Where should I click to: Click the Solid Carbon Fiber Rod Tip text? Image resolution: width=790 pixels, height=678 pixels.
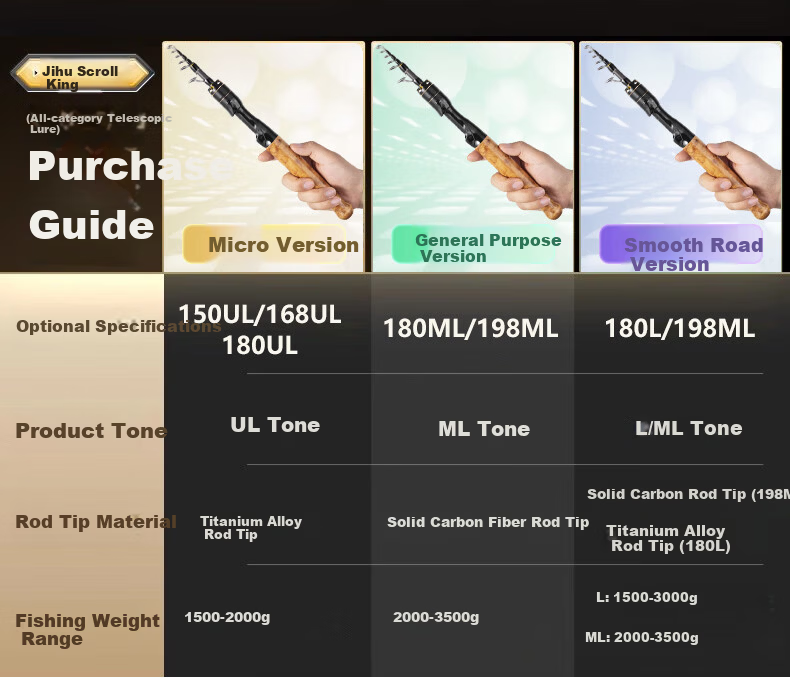pyautogui.click(x=488, y=522)
